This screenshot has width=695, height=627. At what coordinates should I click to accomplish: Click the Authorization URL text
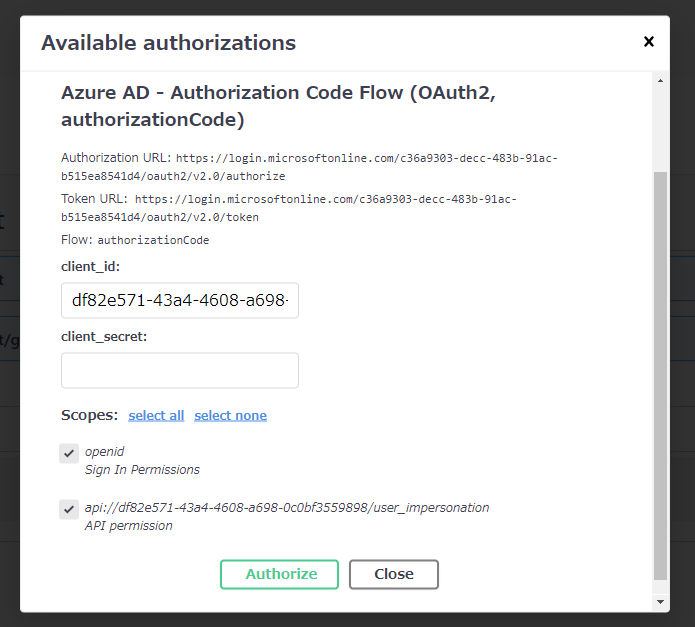pyautogui.click(x=309, y=167)
